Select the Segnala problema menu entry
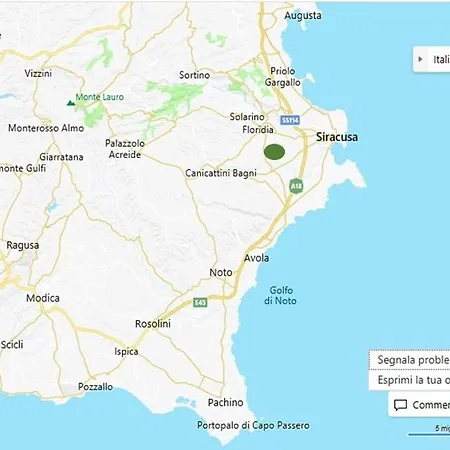Screen dimensions: 450x450 tap(410, 360)
